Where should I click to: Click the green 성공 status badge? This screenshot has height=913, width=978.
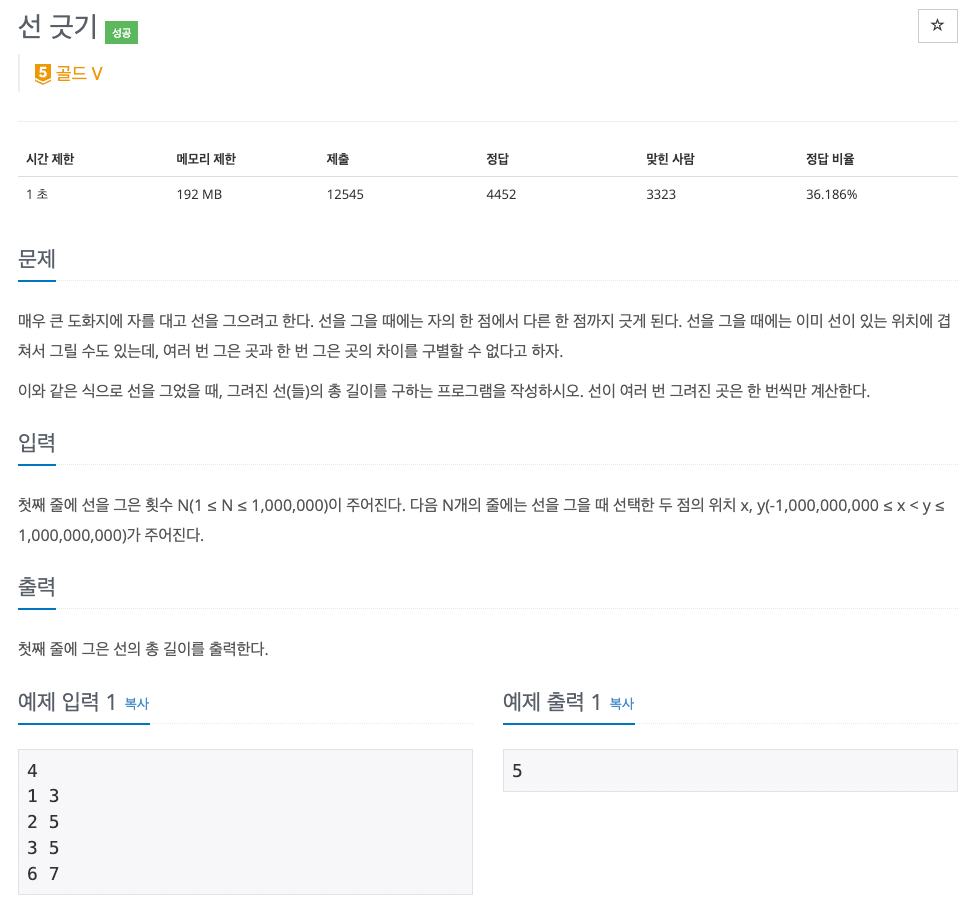(121, 32)
